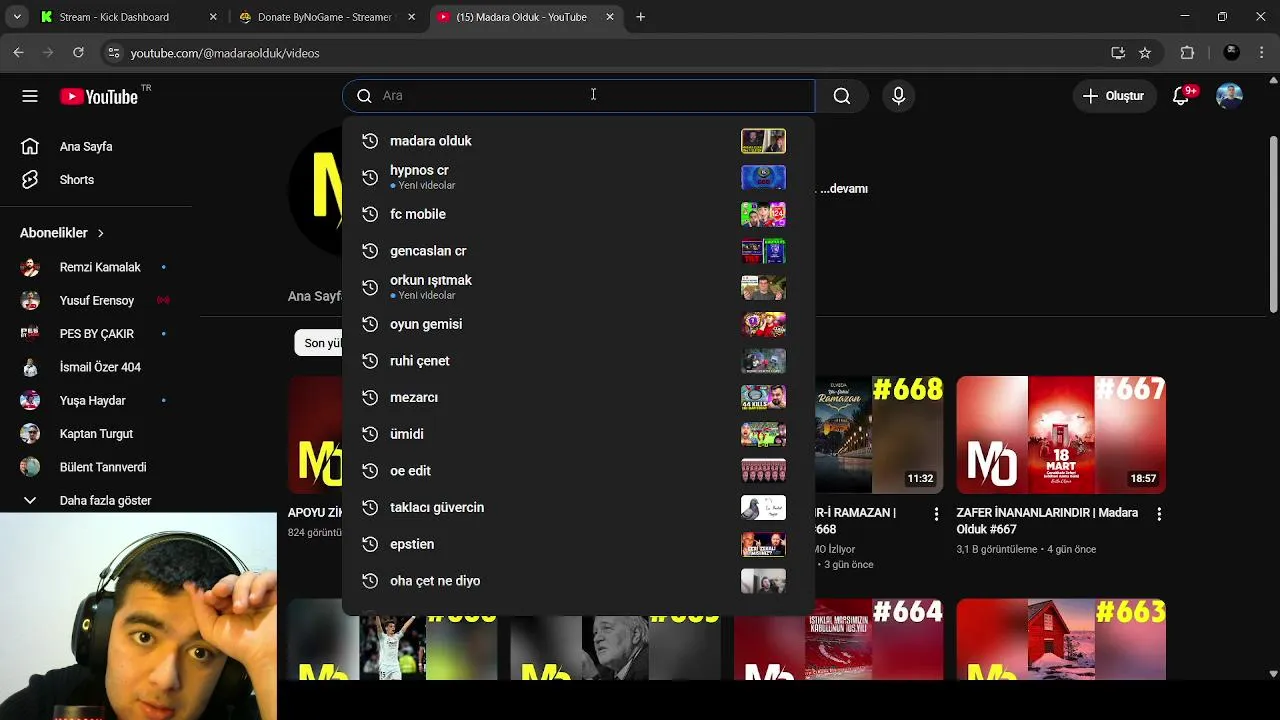Select 'madara olduk' search suggestion

coord(578,141)
